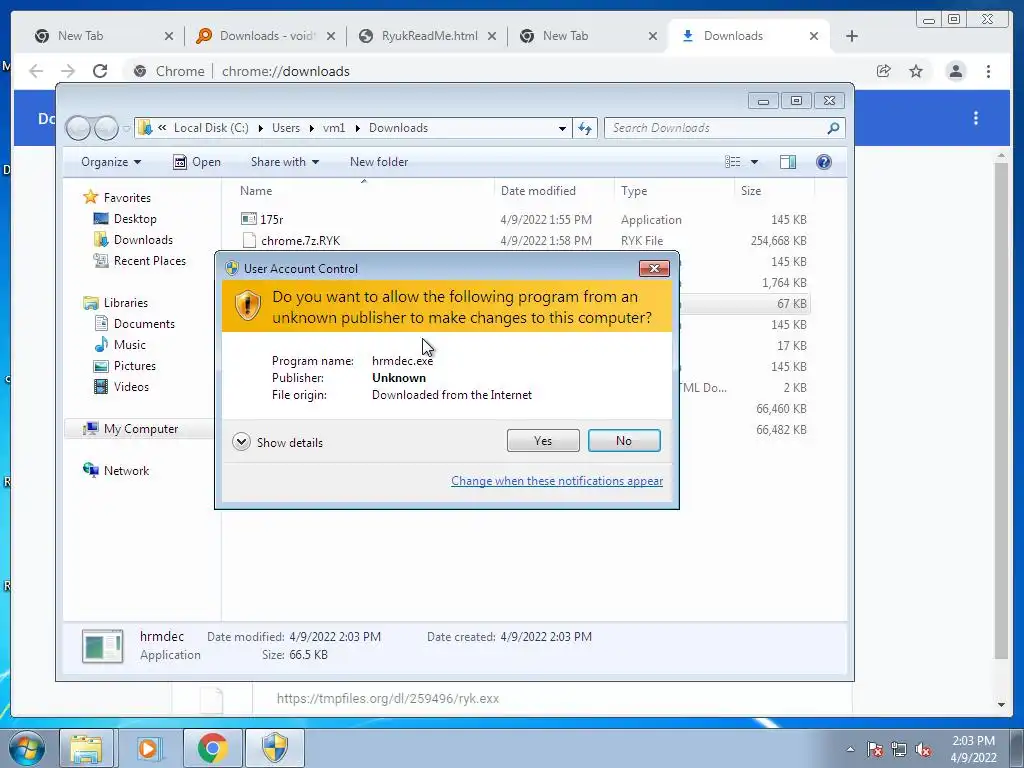The height and width of the screenshot is (768, 1024).
Task: Show hidden system tray icons
Action: [x=850, y=749]
